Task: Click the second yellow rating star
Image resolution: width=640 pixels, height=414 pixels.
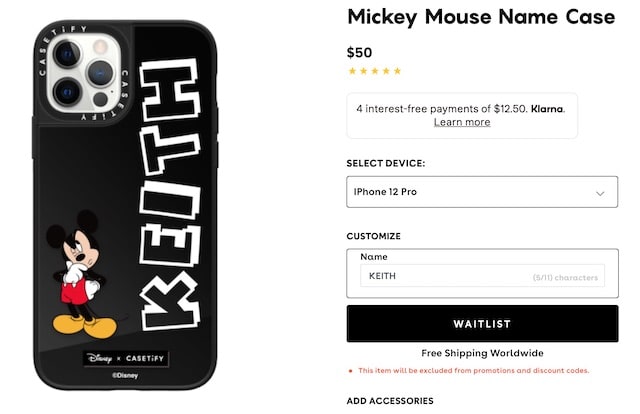Action: point(364,71)
